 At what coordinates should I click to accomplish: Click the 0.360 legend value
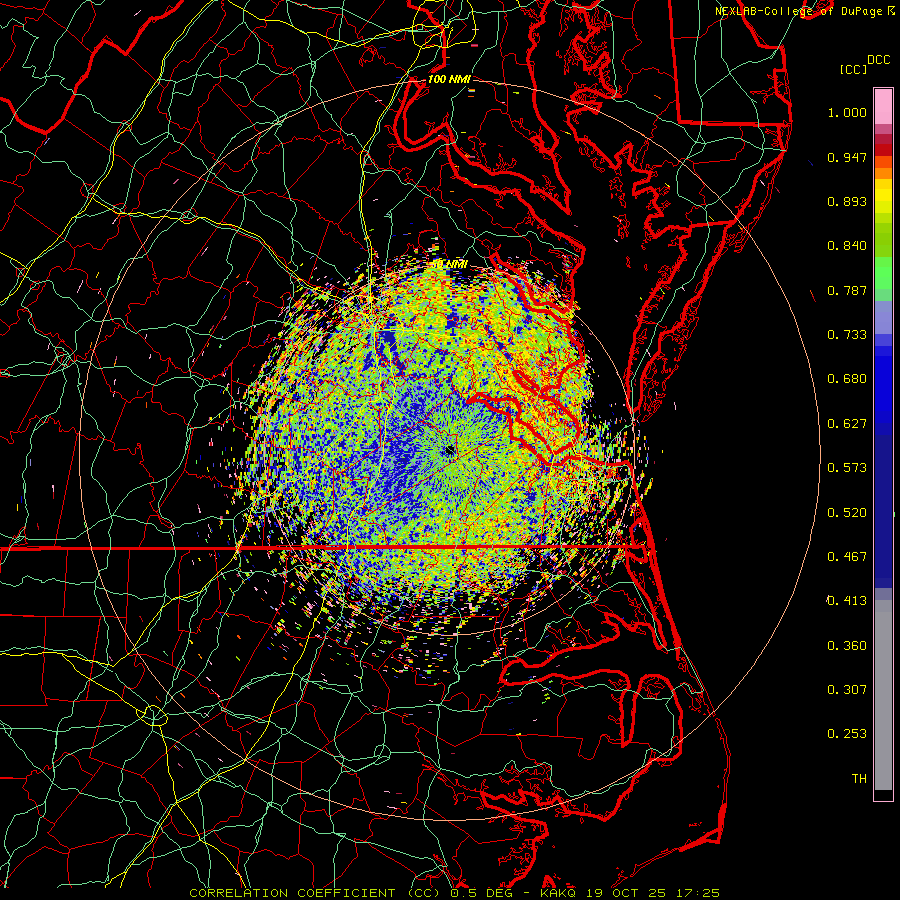[847, 646]
